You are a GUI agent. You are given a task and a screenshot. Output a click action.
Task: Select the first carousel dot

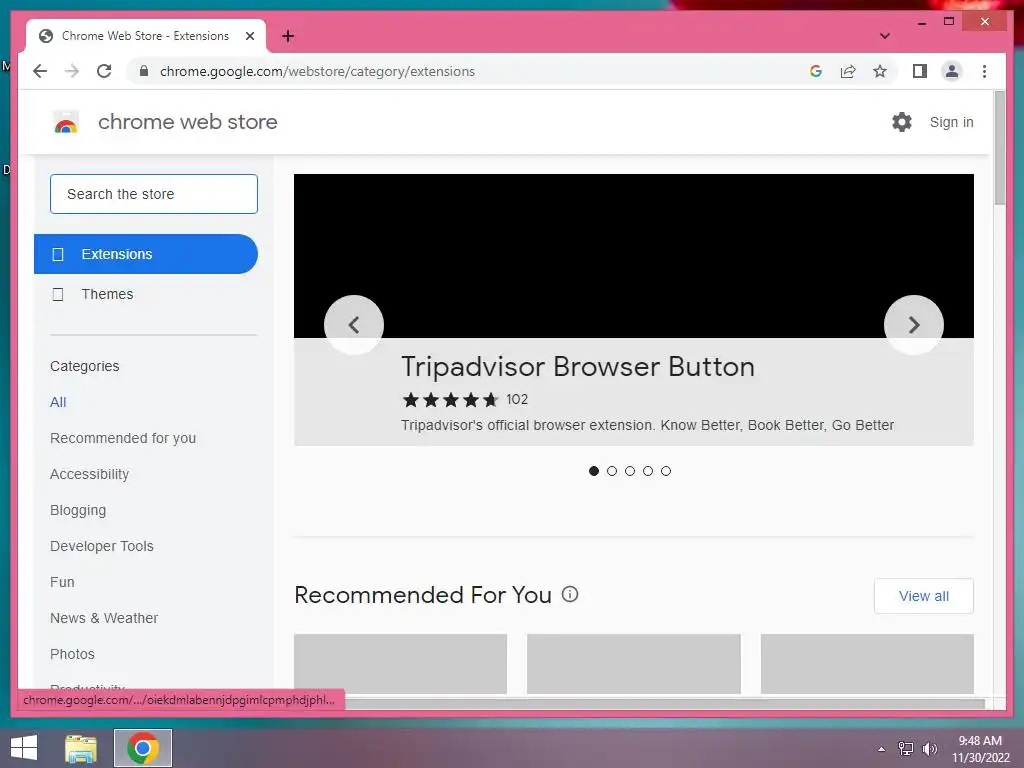coord(594,471)
